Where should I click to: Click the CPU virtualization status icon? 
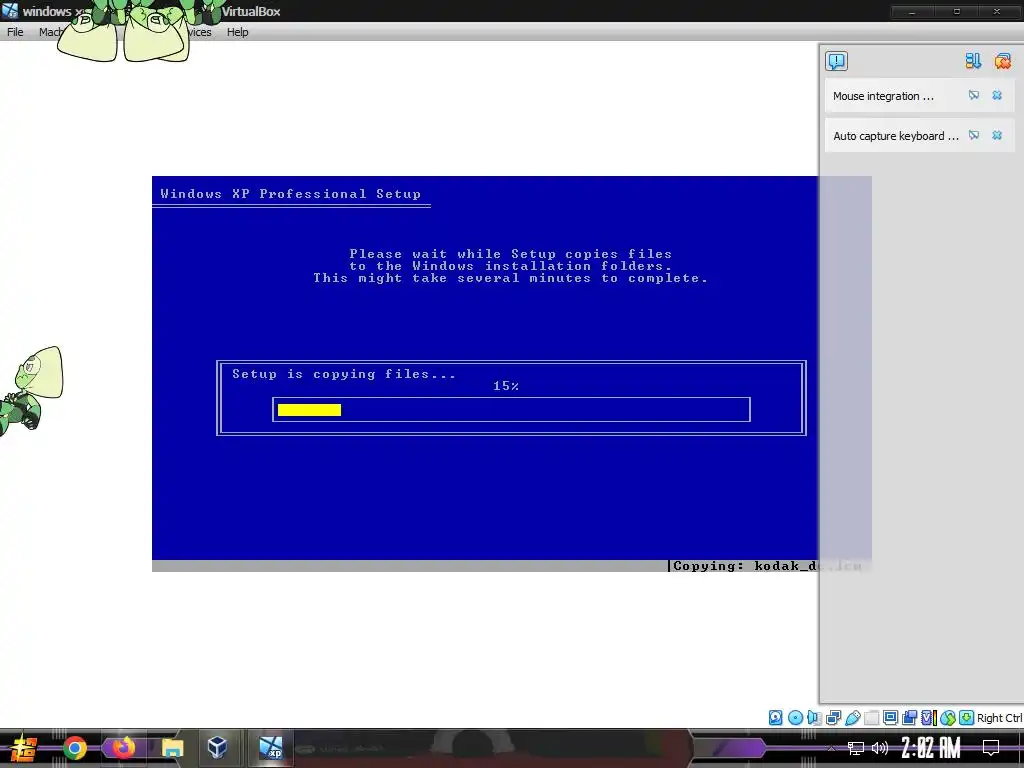coord(929,718)
